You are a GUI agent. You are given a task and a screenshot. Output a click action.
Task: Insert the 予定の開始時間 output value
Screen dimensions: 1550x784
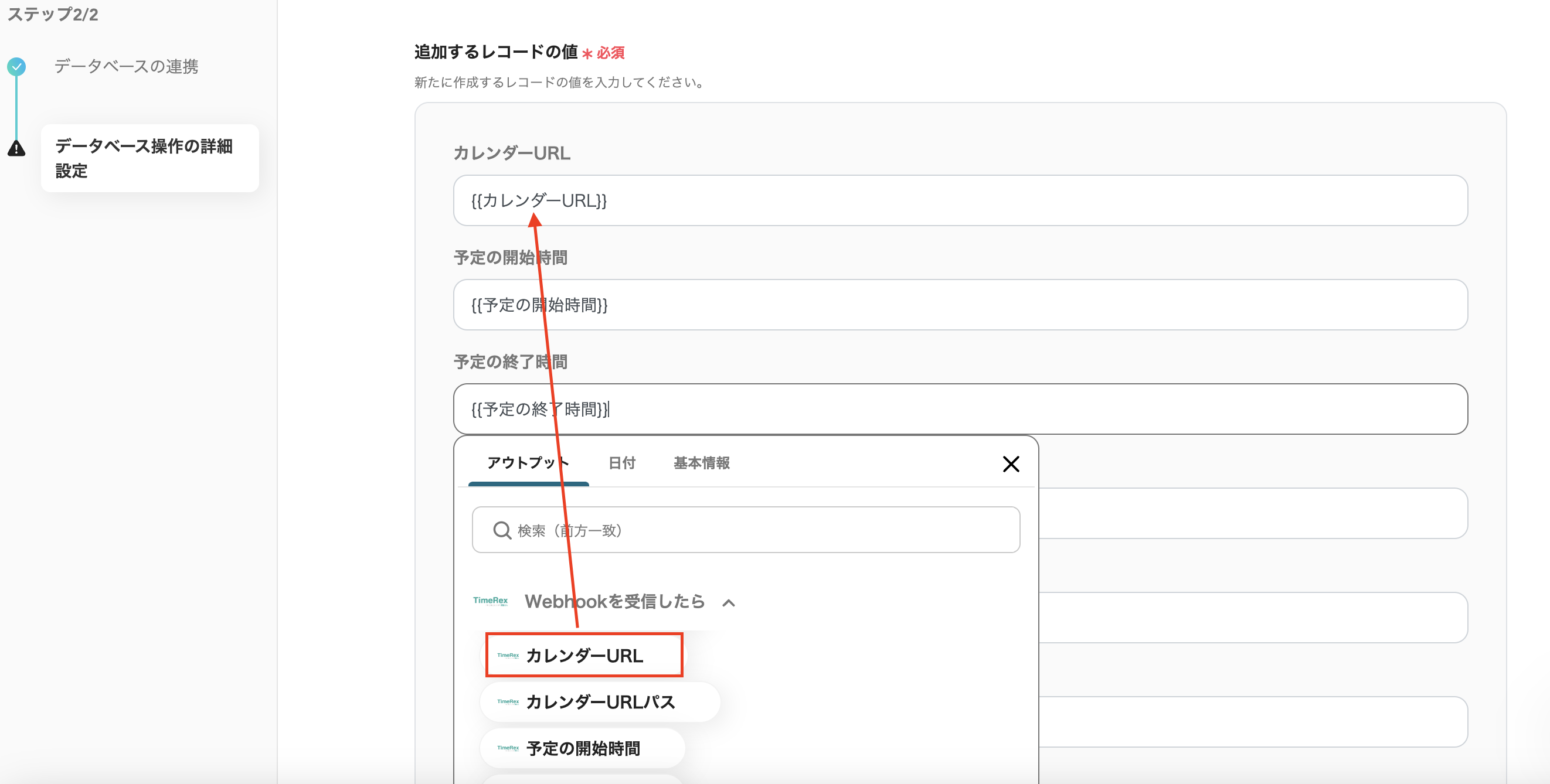pyautogui.click(x=583, y=748)
